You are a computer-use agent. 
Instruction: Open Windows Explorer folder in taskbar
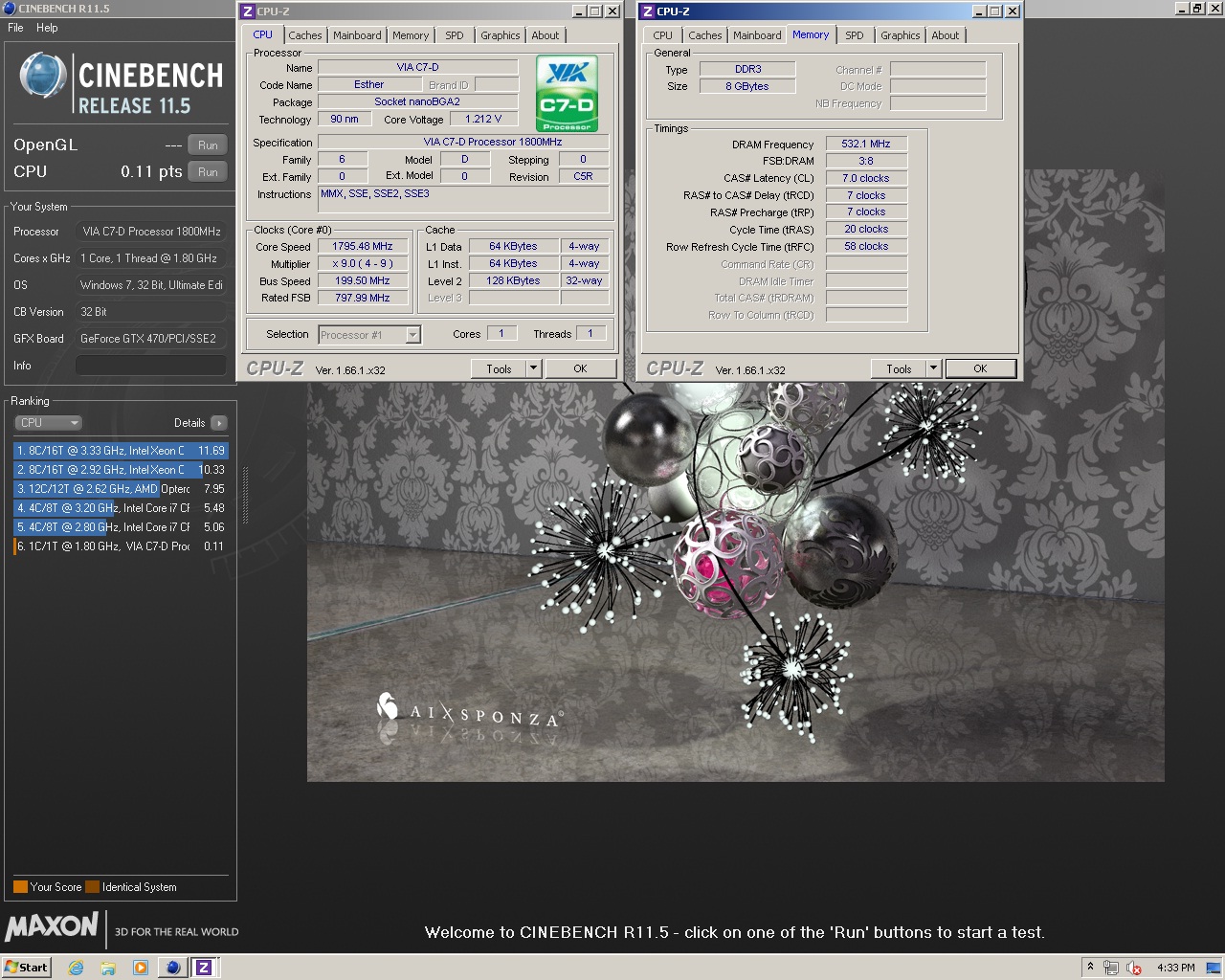(108, 968)
